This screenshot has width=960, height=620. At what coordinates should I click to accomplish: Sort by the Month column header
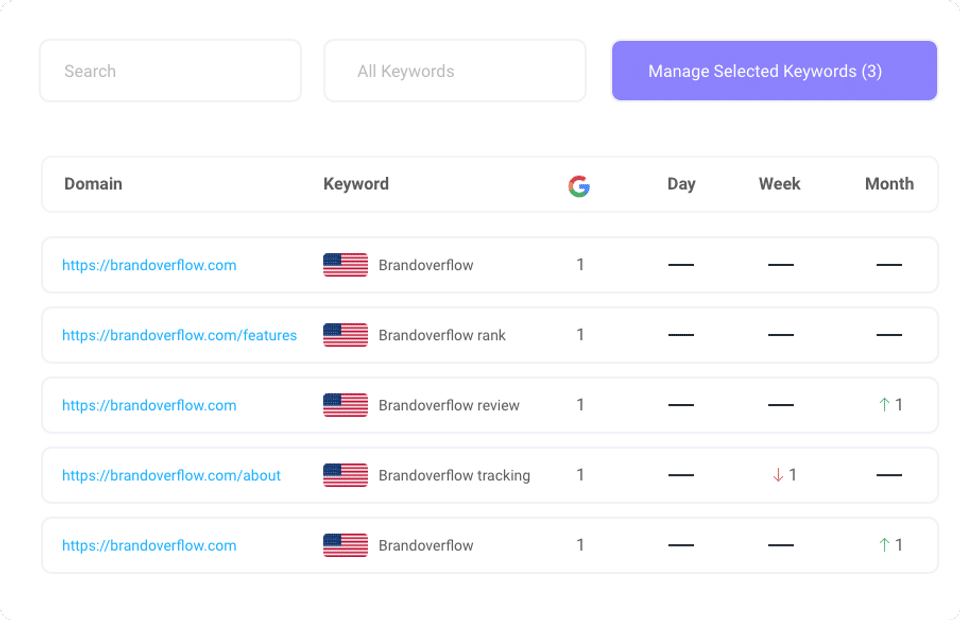pyautogui.click(x=889, y=184)
